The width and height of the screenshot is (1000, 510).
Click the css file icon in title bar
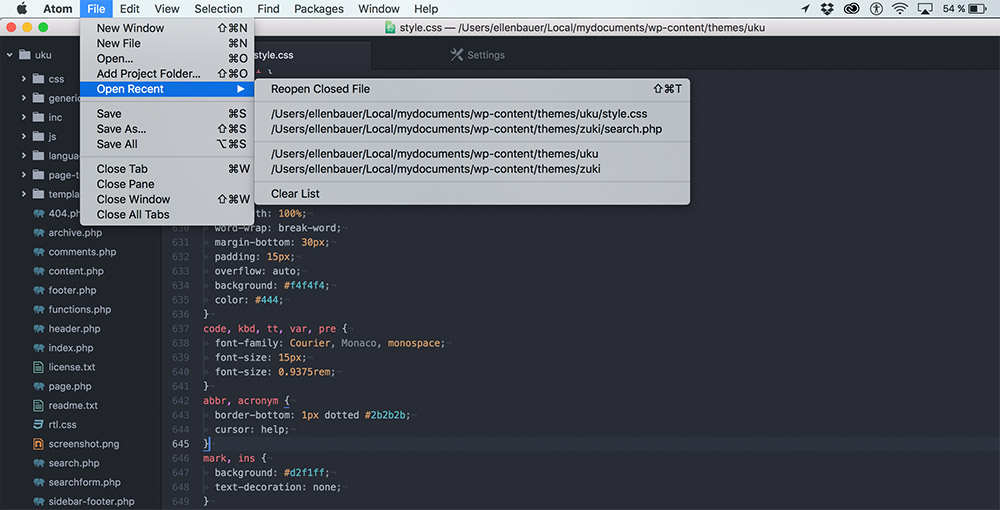pyautogui.click(x=390, y=27)
